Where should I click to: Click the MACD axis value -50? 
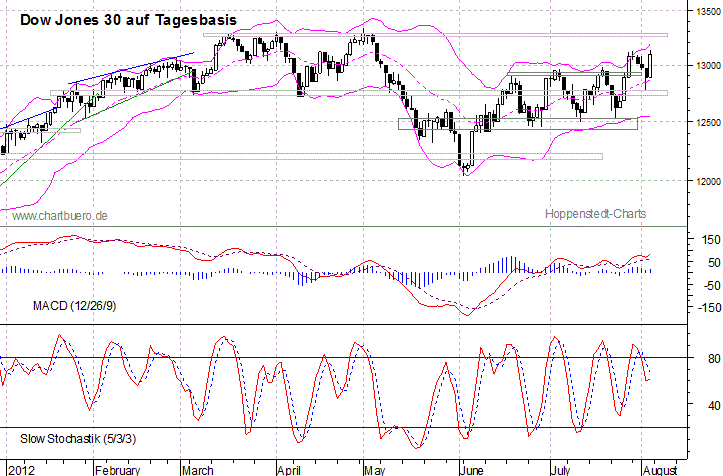coord(712,285)
